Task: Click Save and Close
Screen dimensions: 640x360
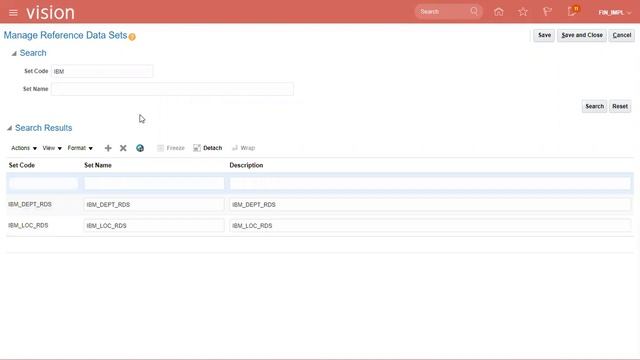Action: coord(582,36)
